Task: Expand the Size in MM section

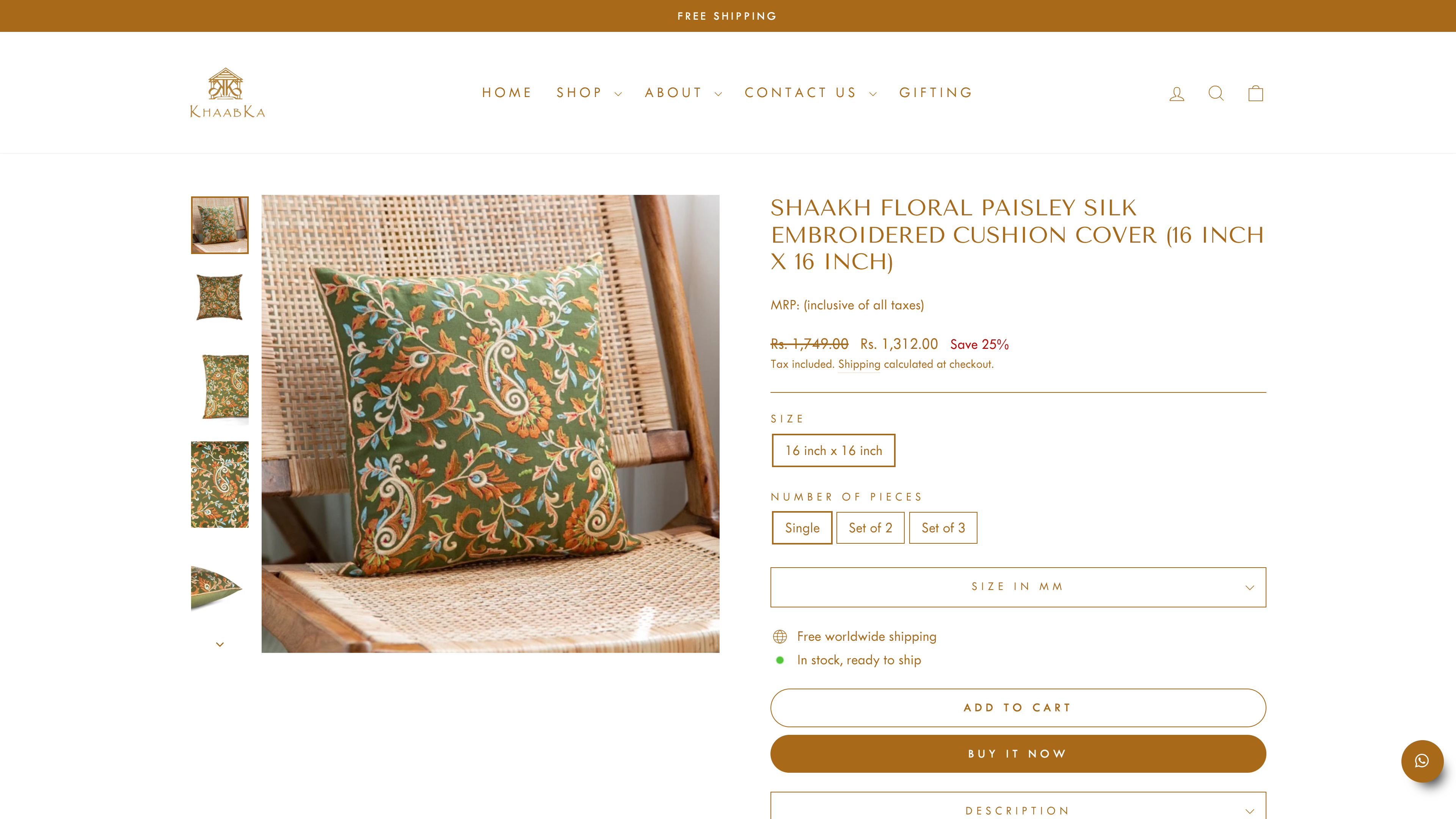Action: point(1017,587)
